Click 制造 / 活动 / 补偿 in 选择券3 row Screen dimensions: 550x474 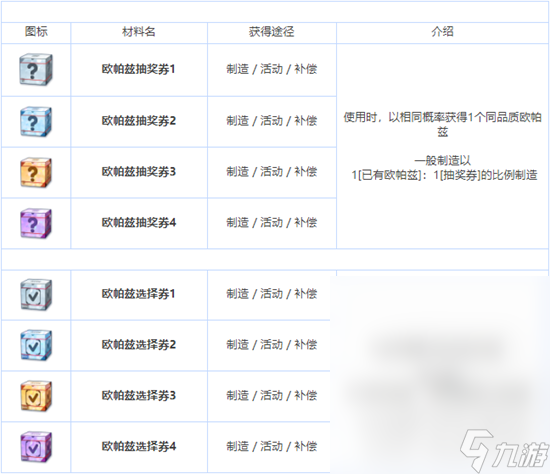(271, 395)
